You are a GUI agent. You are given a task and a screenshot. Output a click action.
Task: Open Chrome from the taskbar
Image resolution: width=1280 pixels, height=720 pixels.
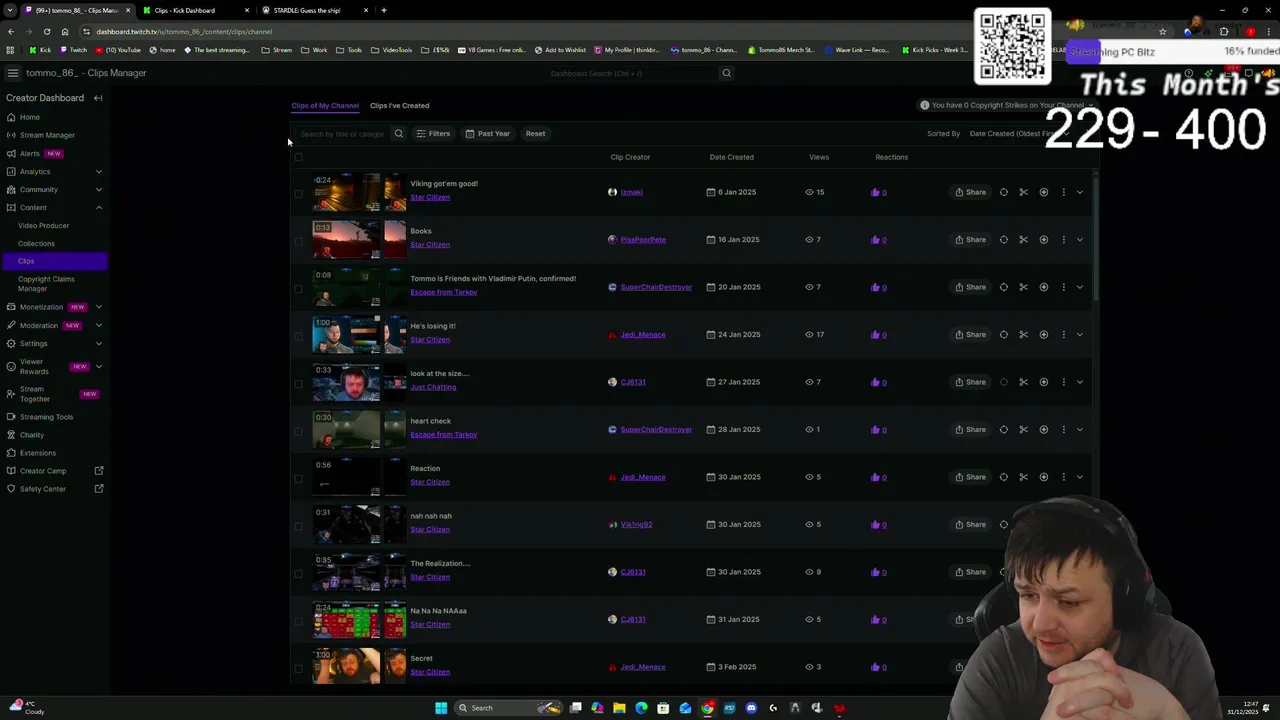[x=707, y=708]
